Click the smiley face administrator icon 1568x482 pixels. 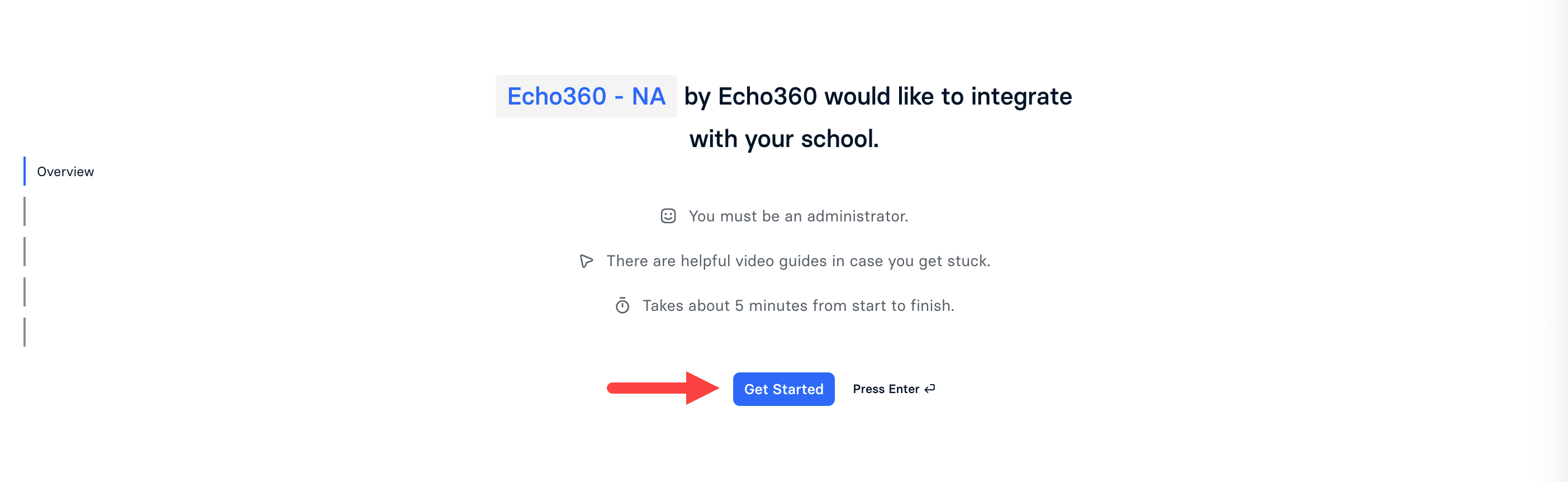(668, 216)
